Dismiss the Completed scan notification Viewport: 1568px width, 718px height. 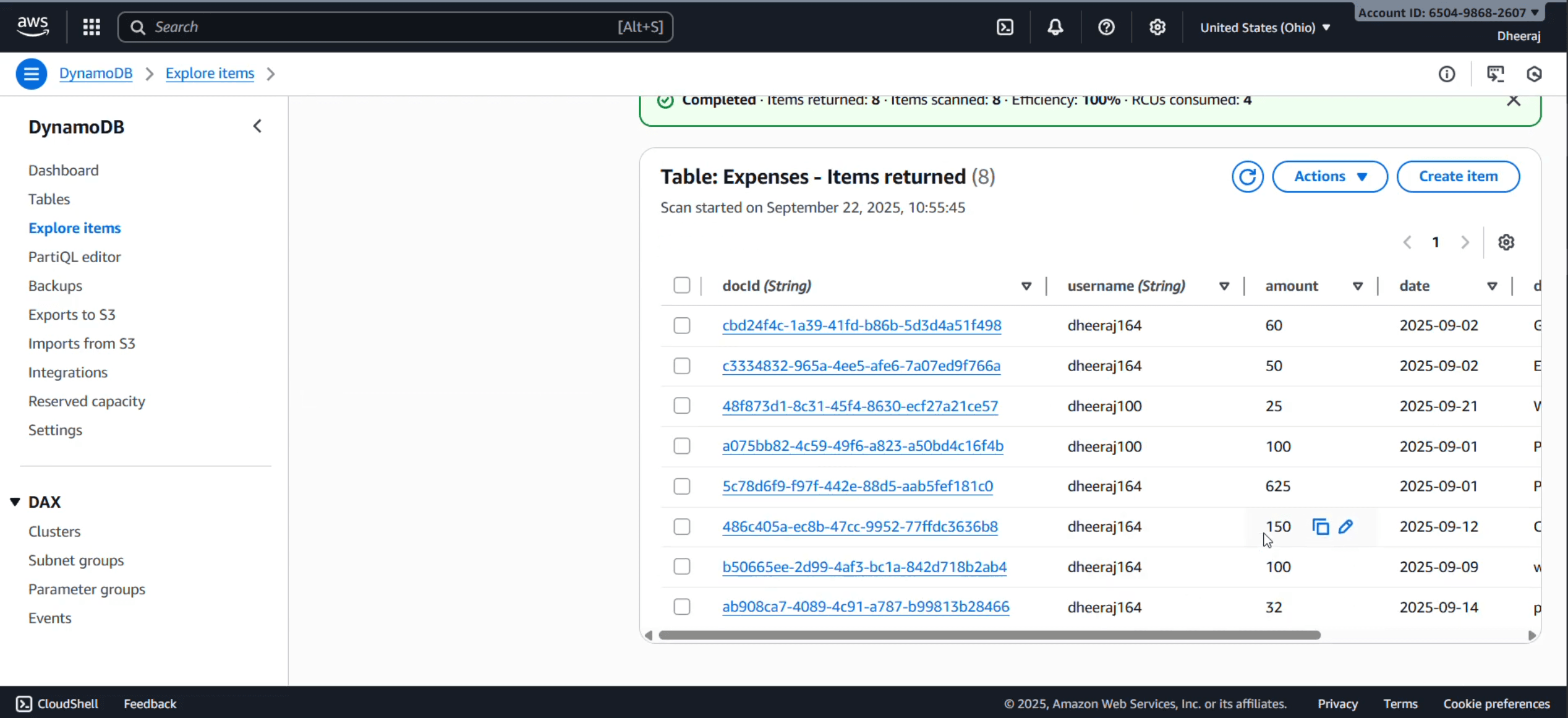tap(1514, 100)
